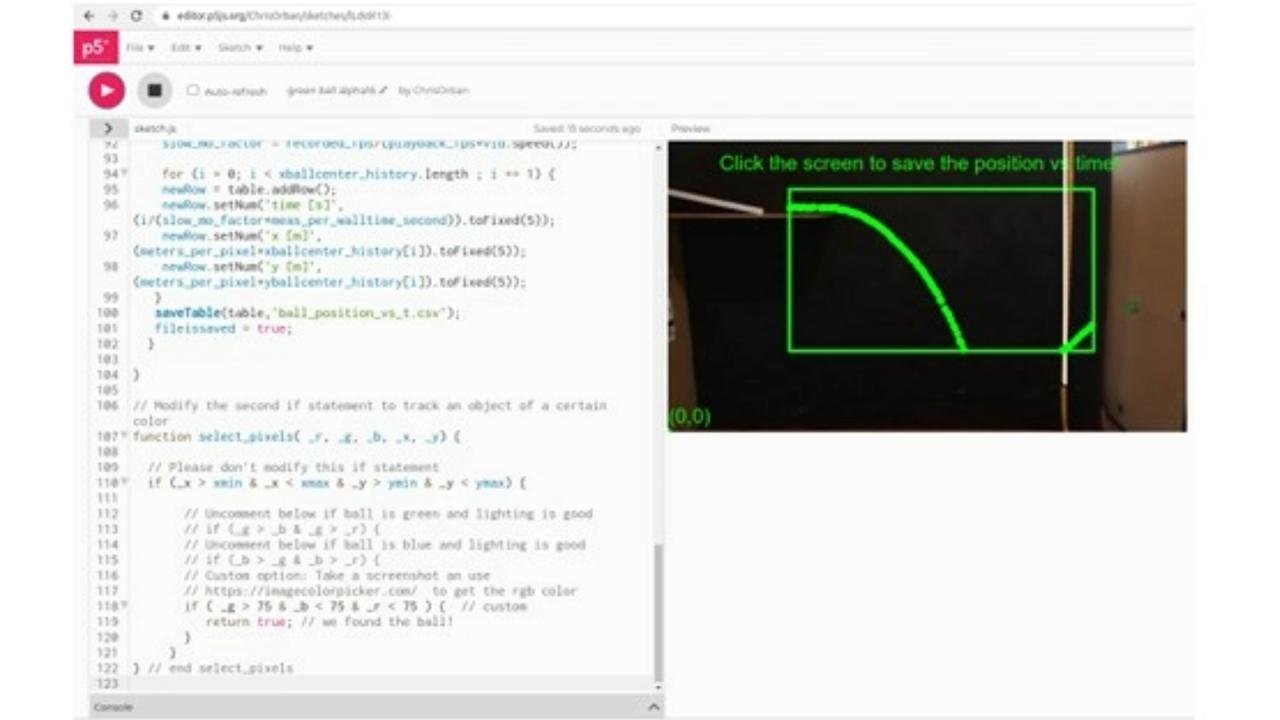Enable the Auto-refresh checkbox
Image resolution: width=1280 pixels, height=720 pixels.
pos(193,90)
